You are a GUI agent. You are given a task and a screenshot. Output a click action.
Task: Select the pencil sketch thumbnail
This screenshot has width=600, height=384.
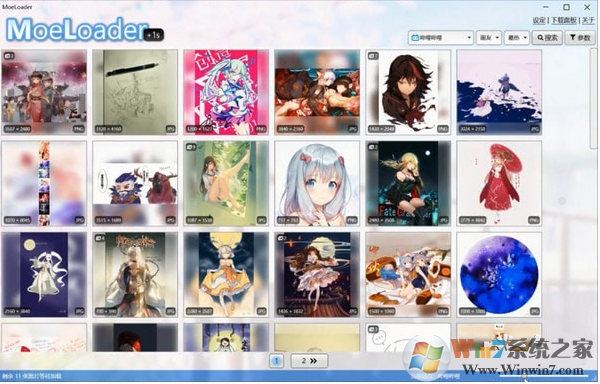[135, 92]
